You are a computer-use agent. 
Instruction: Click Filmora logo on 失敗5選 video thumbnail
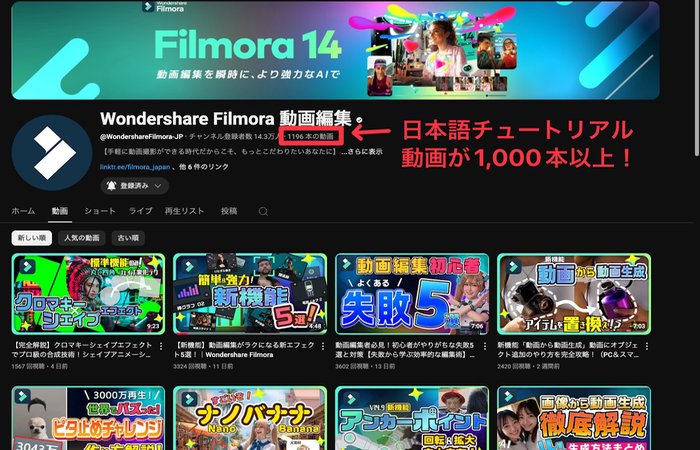click(350, 266)
